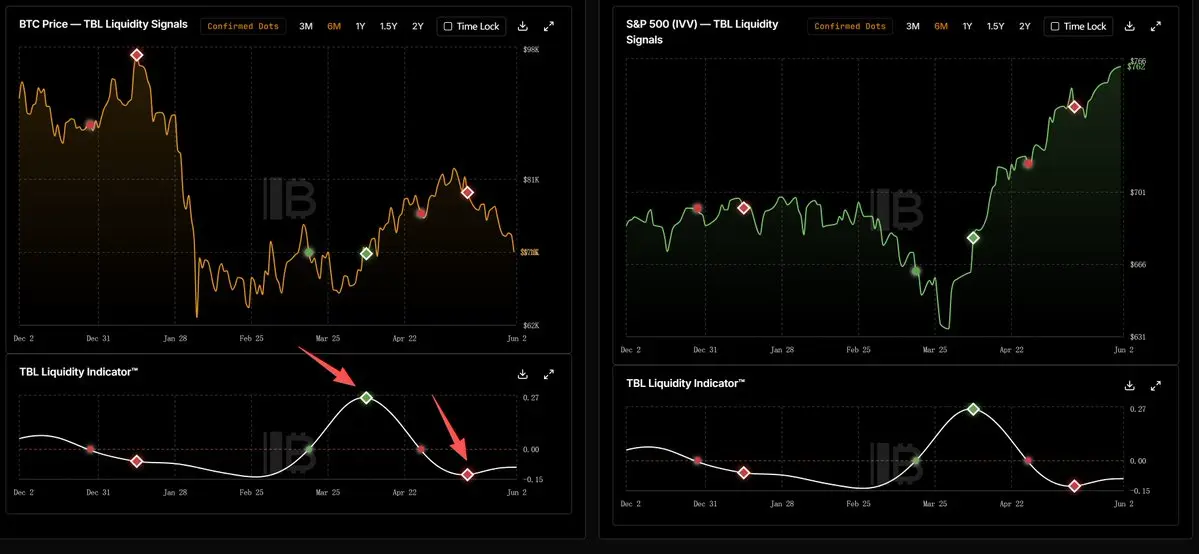Click green dot on BTC price in March
Image resolution: width=1199 pixels, height=554 pixels.
tap(309, 252)
